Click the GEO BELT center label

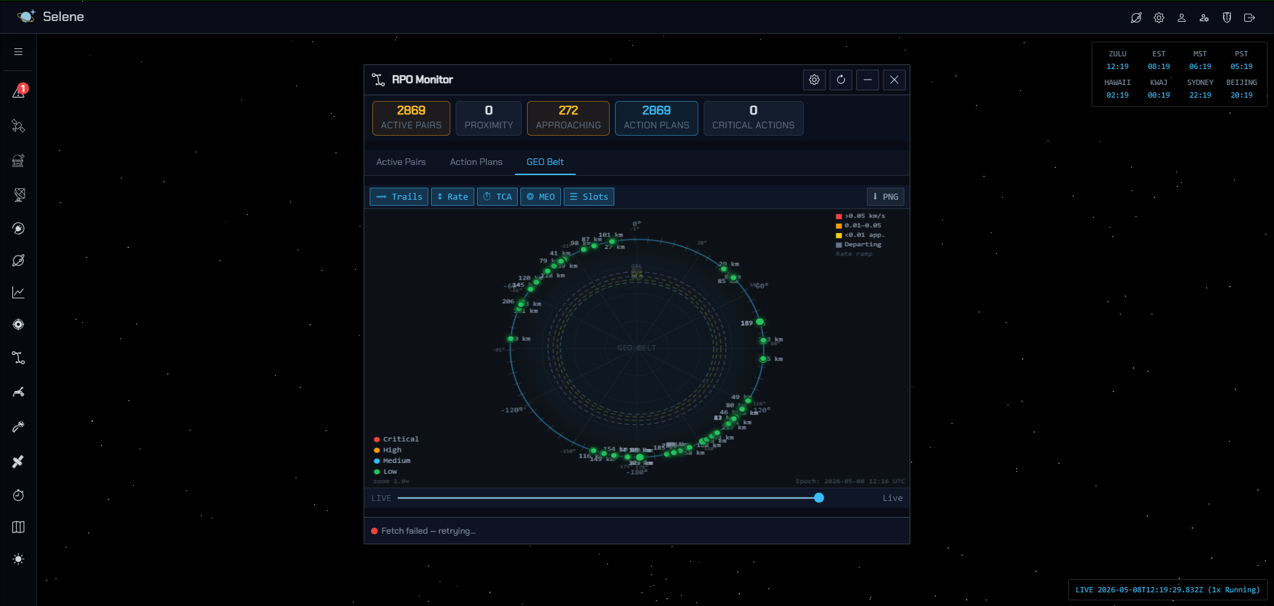point(636,348)
